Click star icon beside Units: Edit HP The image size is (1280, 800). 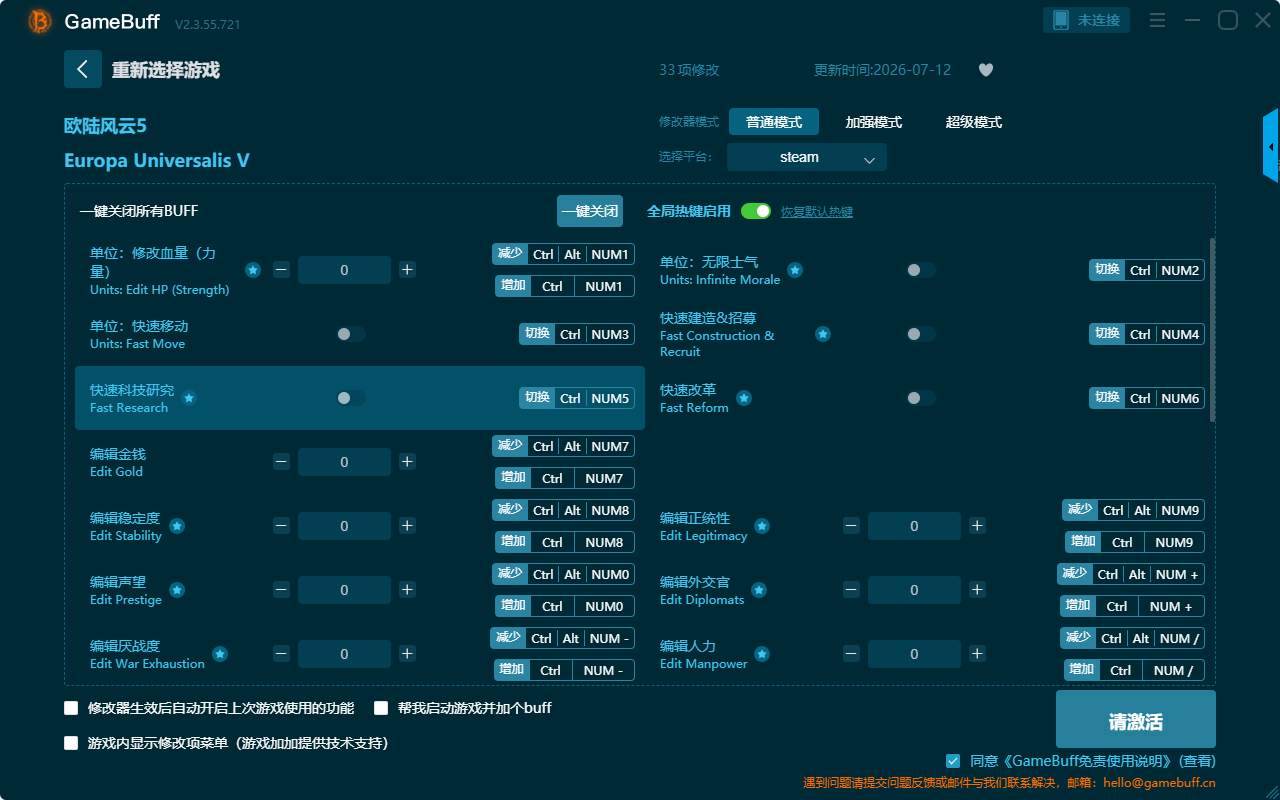253,270
